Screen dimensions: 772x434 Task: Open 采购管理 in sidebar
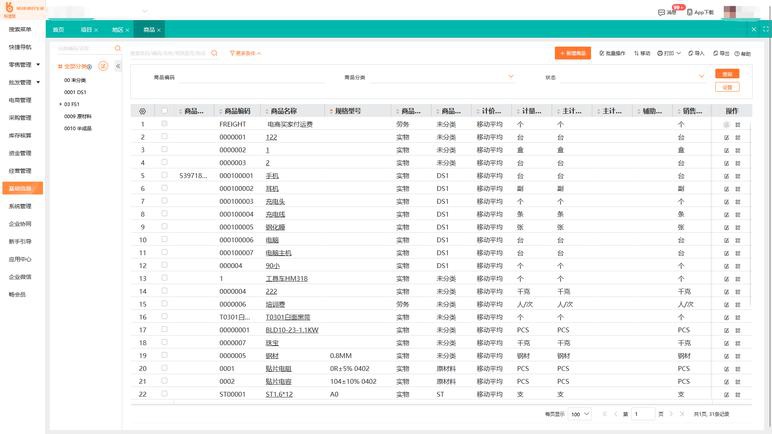pyautogui.click(x=20, y=118)
